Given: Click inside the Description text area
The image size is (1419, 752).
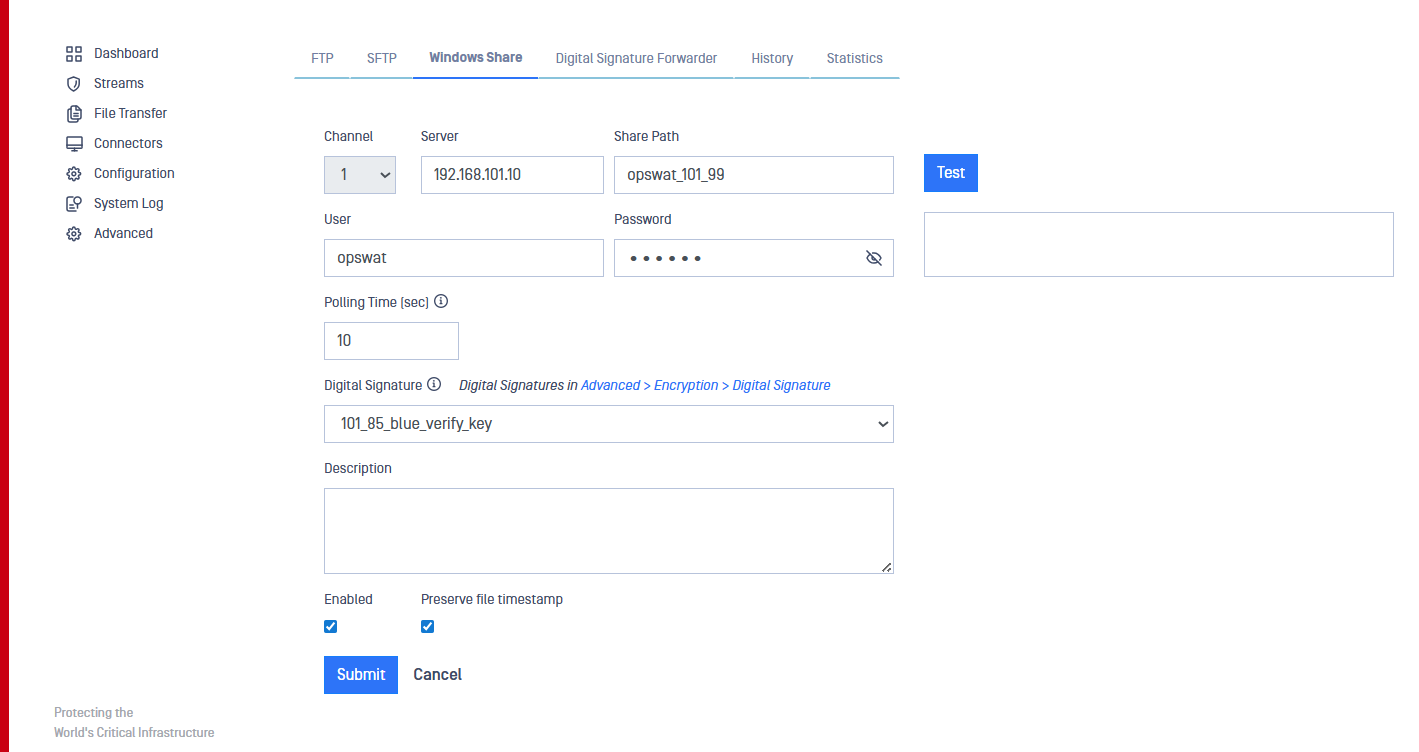Looking at the screenshot, I should [x=608, y=530].
